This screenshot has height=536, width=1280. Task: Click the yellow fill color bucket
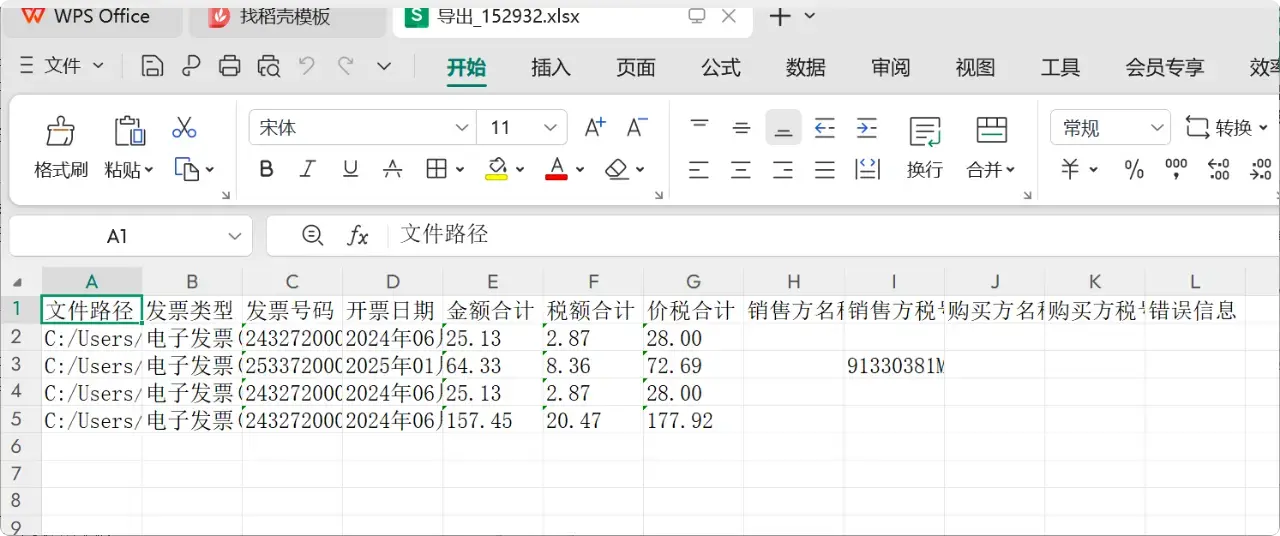click(496, 169)
